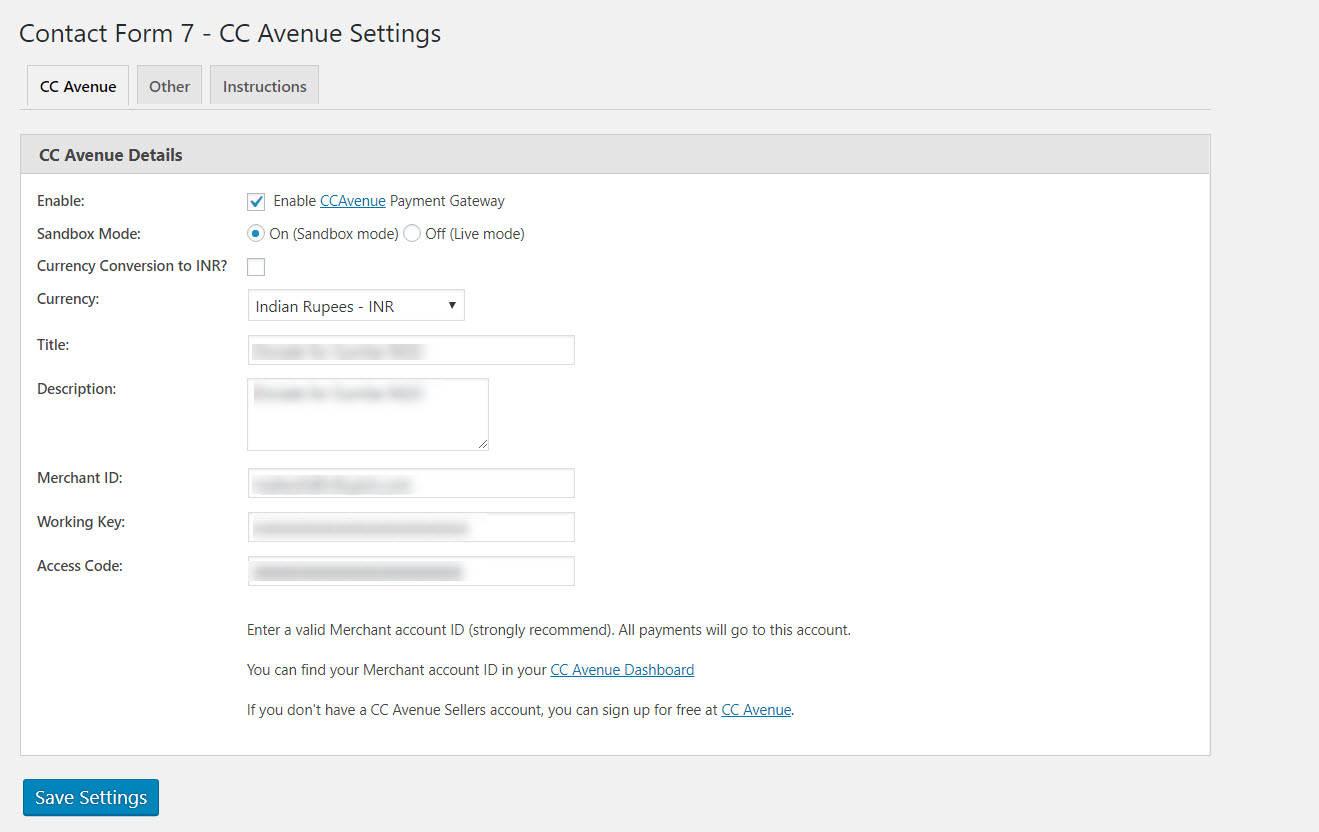
Task: Focus the Title input field
Action: tap(410, 350)
